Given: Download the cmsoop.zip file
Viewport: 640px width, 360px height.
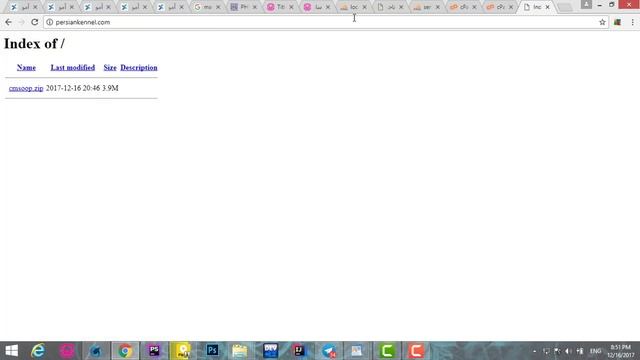Looking at the screenshot, I should coord(26,88).
